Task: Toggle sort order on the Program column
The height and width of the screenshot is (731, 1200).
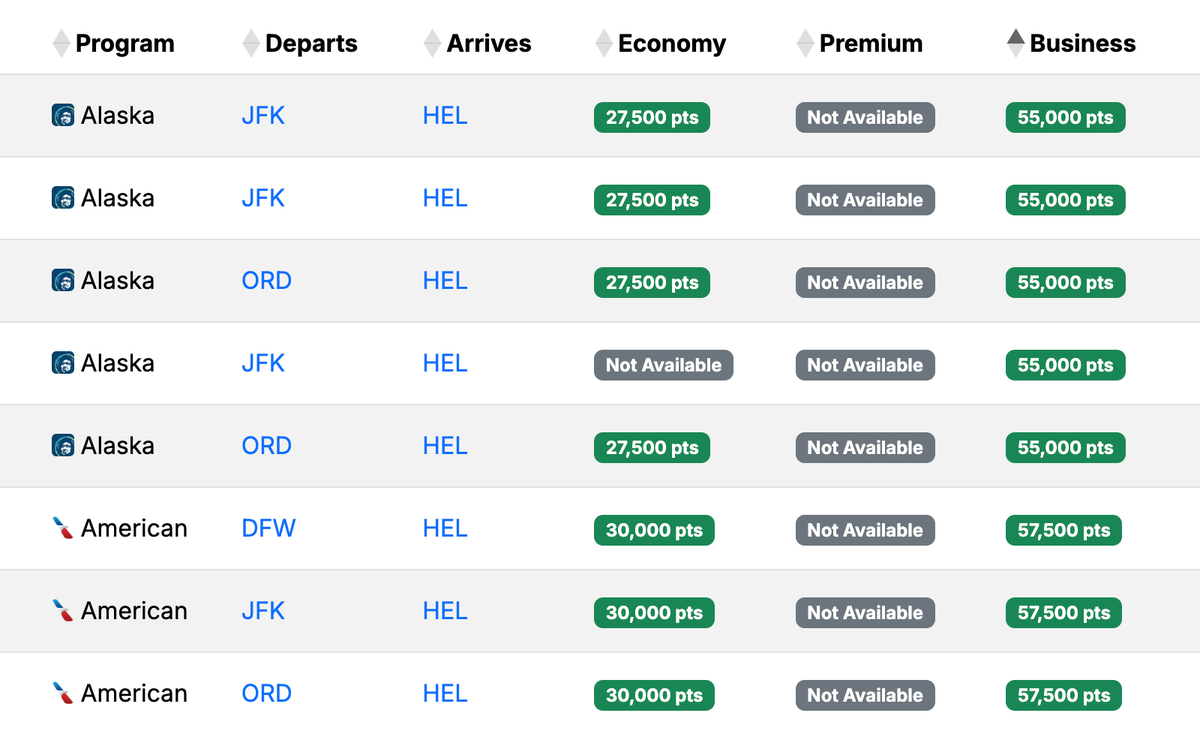Action: [59, 43]
